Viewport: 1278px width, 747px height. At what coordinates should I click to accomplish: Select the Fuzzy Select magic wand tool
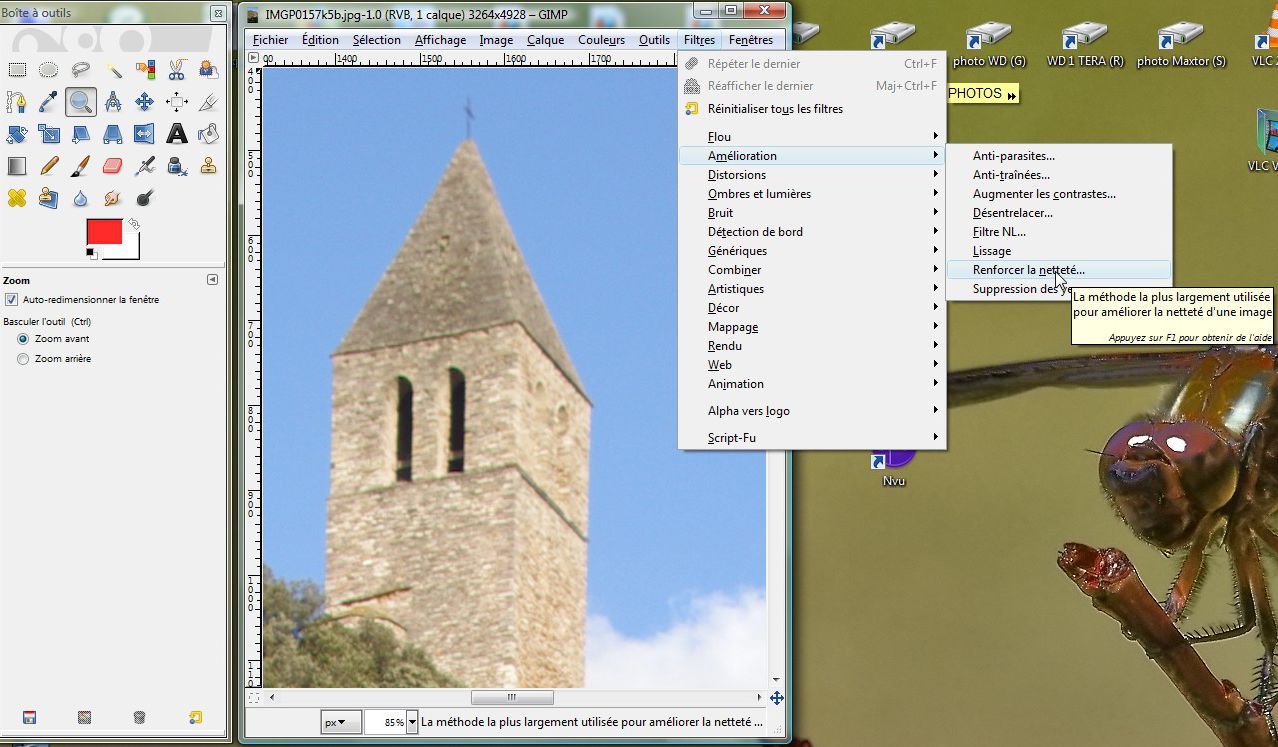[x=113, y=69]
